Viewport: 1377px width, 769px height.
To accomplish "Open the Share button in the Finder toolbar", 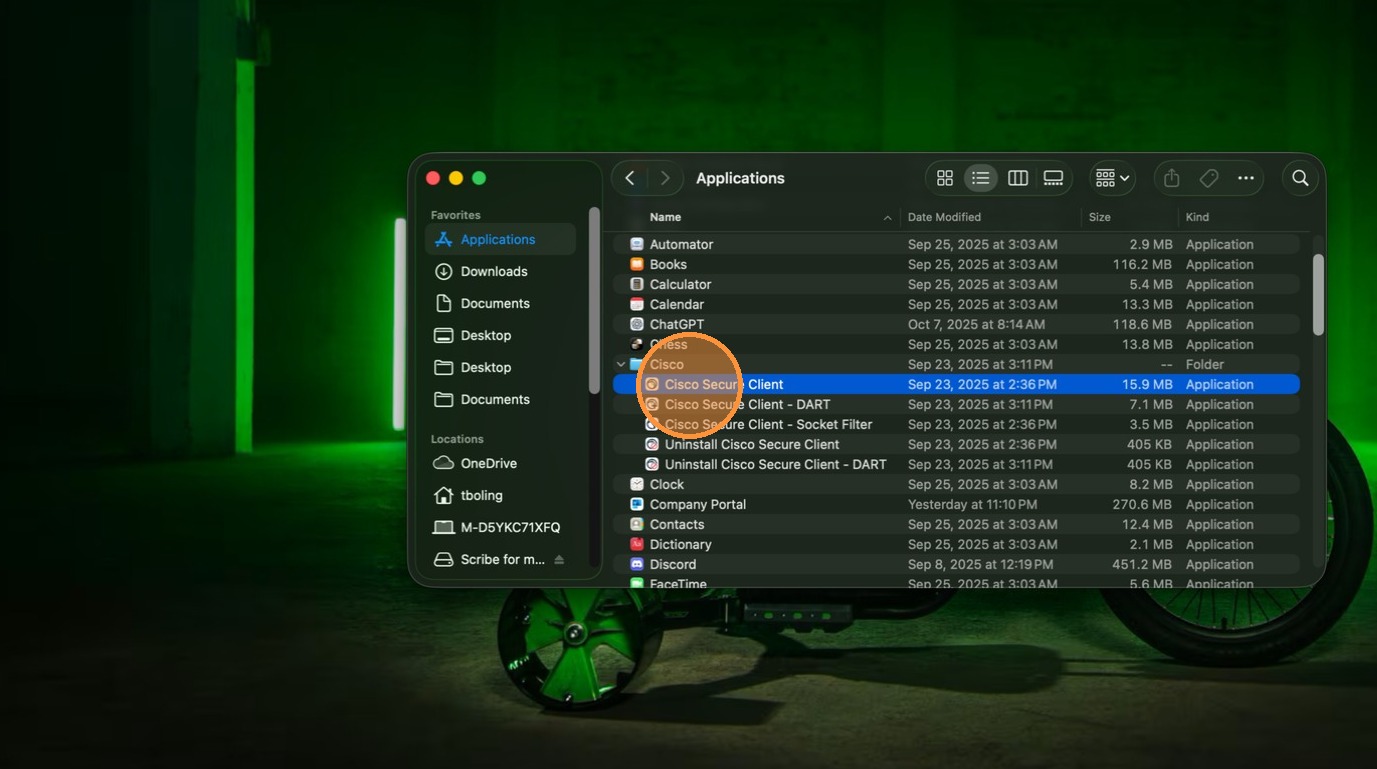I will [x=1172, y=178].
